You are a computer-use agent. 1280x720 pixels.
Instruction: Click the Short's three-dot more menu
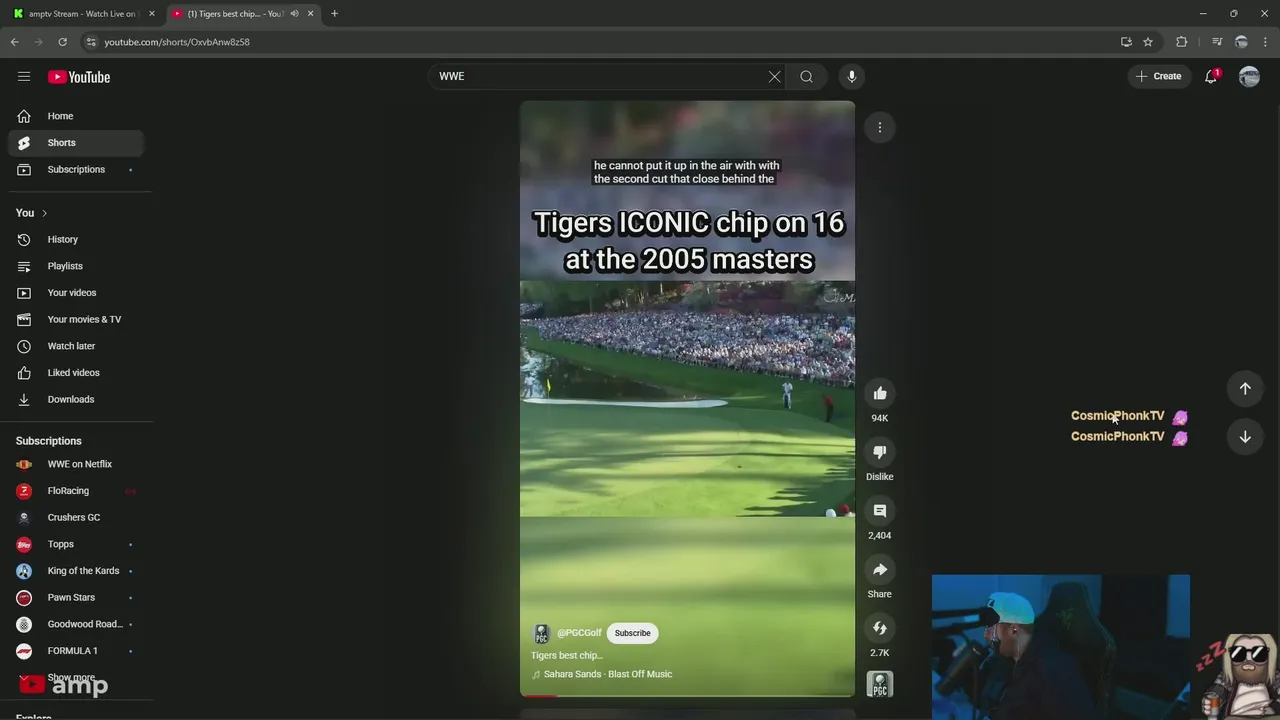coord(880,127)
